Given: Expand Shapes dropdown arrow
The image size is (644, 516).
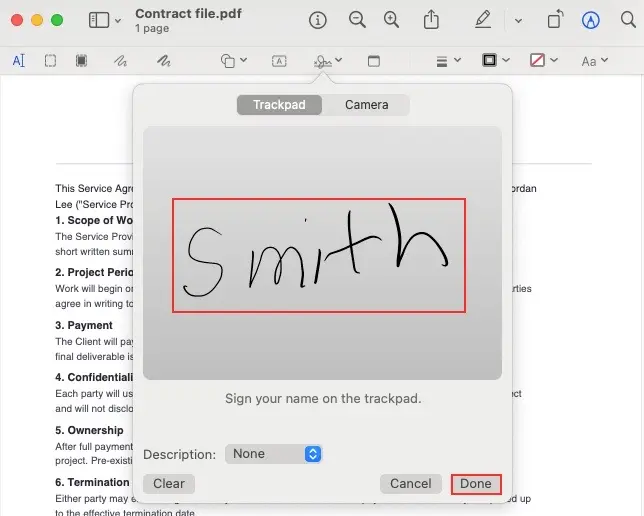Looking at the screenshot, I should click(244, 60).
